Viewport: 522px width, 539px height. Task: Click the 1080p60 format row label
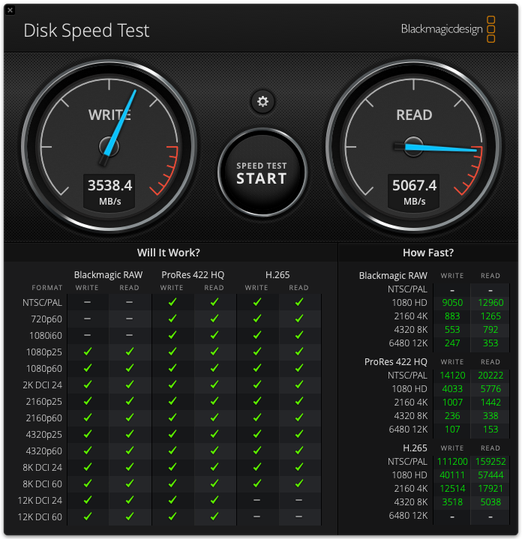(44, 368)
